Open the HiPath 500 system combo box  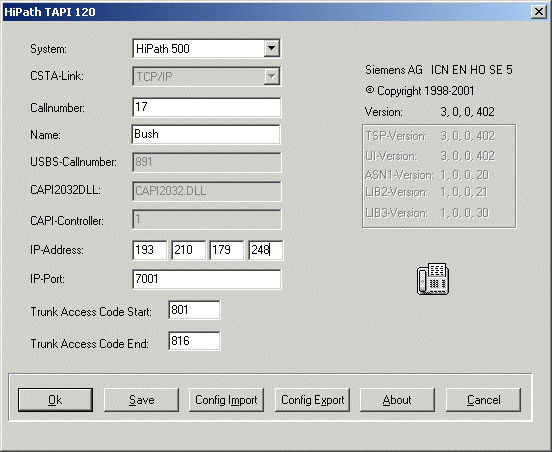(x=206, y=48)
